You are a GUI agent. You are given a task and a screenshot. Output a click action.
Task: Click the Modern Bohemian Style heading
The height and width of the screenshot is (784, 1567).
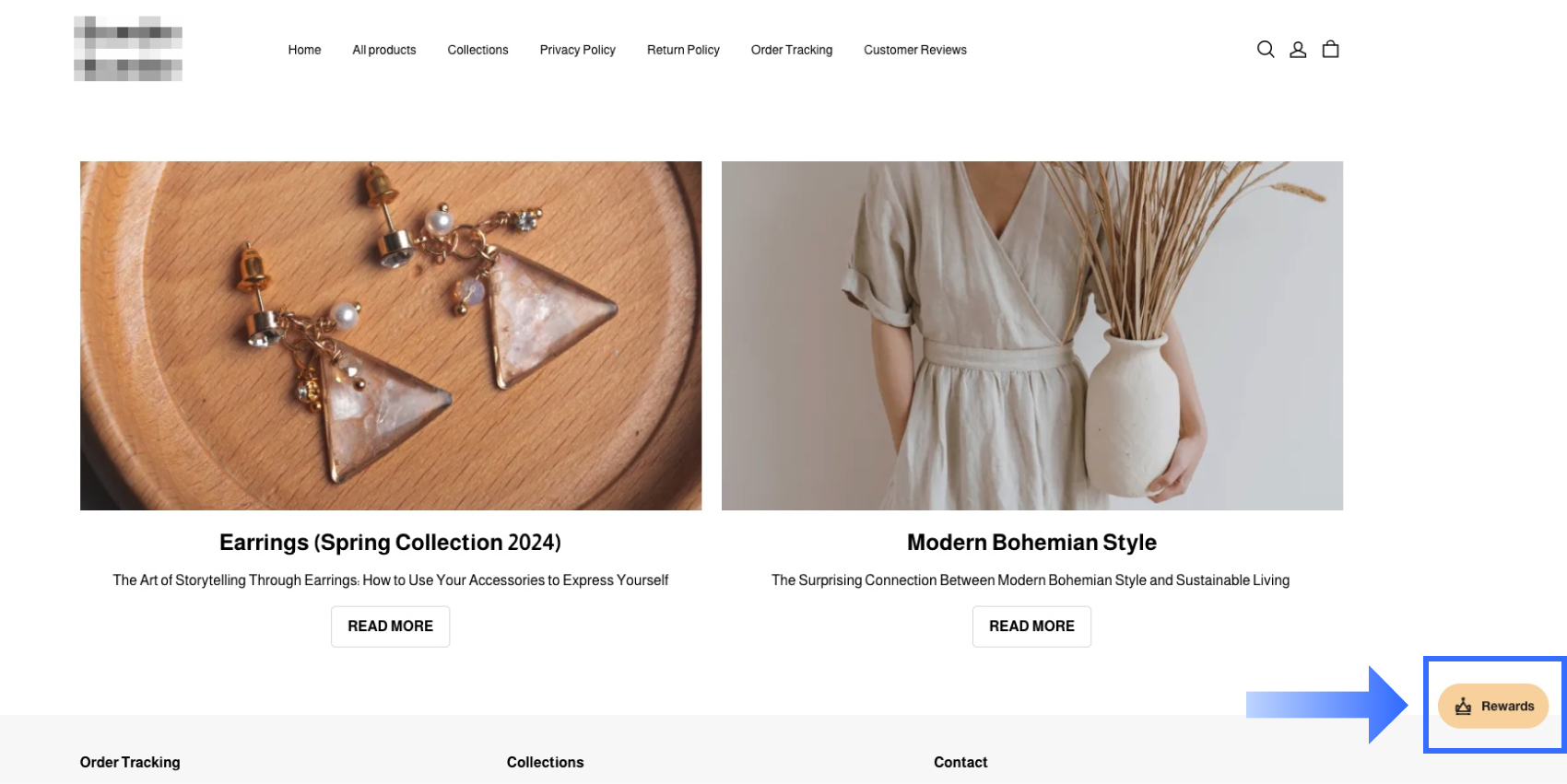coord(1031,543)
